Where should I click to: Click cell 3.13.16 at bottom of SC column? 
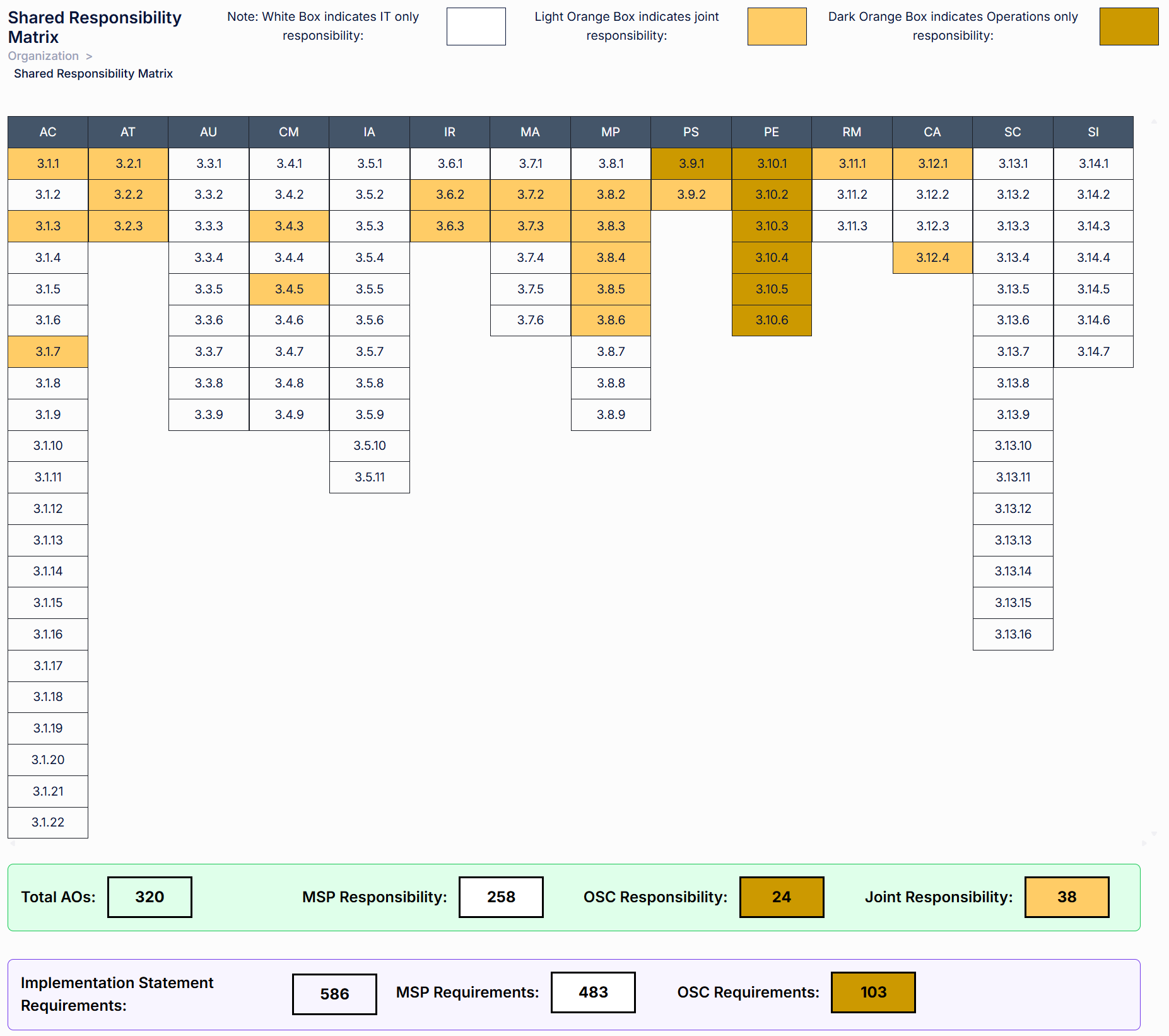click(x=1012, y=634)
